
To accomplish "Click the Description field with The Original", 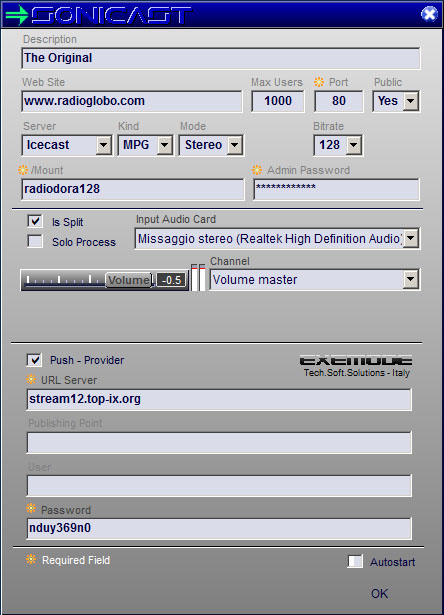I will coord(221,58).
